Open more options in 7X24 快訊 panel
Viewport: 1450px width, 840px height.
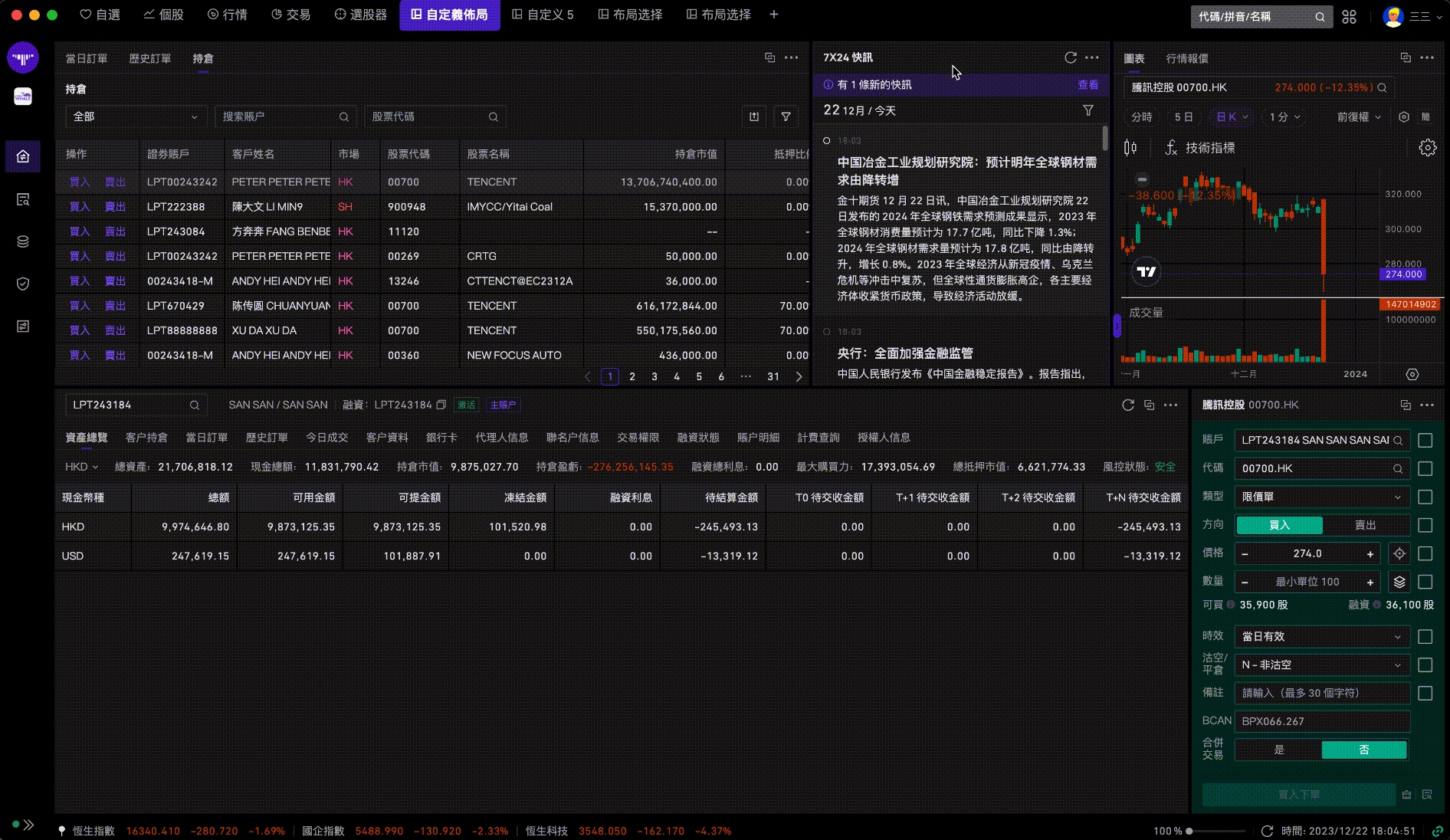pos(1092,57)
